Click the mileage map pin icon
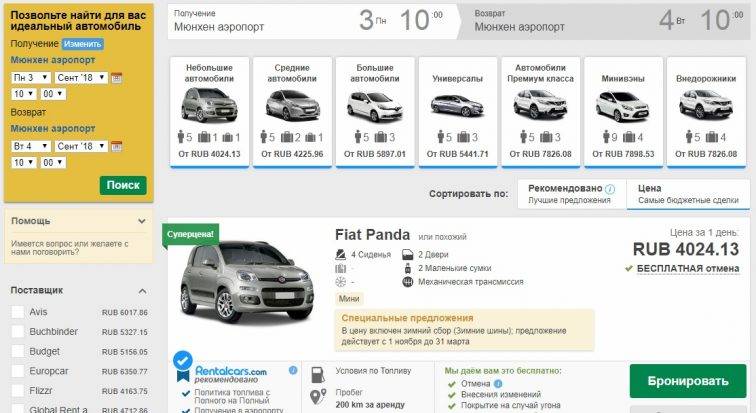This screenshot has width=756, height=413. click(318, 397)
